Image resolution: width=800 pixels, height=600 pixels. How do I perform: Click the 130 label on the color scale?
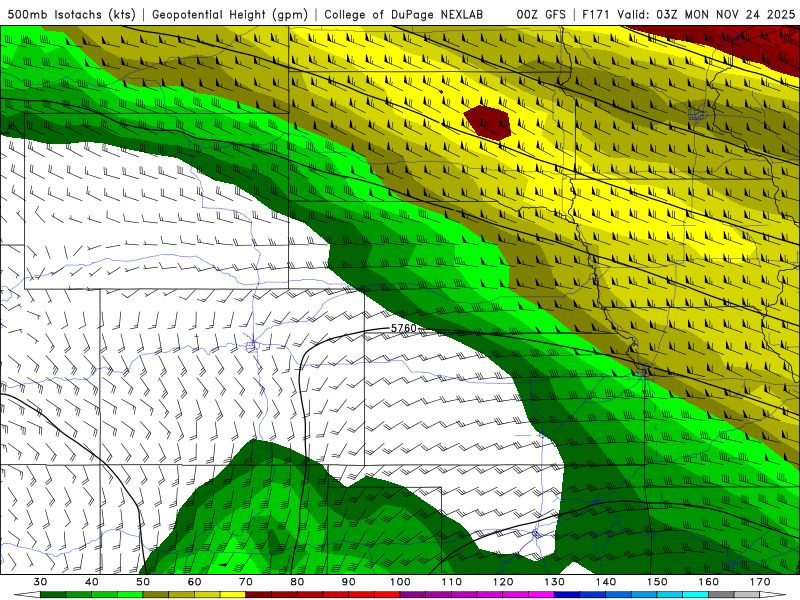554,582
